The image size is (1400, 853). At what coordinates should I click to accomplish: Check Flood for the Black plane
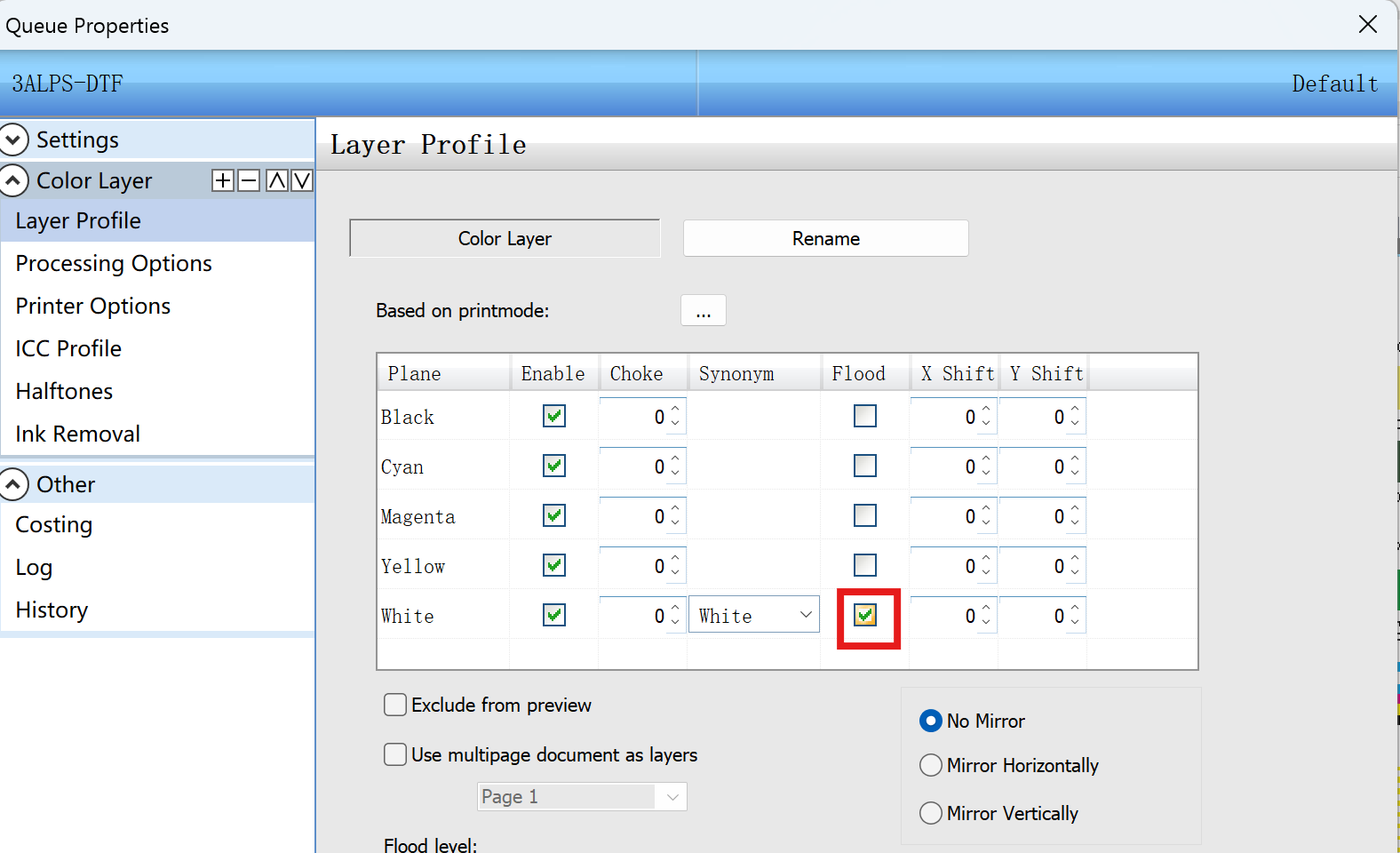(865, 416)
